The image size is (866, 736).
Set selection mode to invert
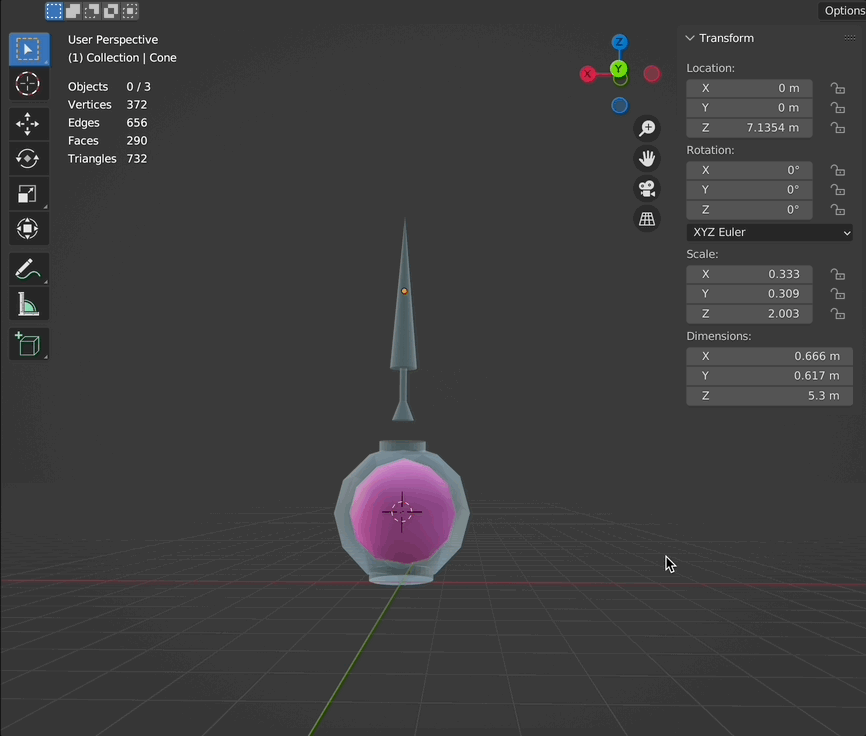[x=110, y=11]
